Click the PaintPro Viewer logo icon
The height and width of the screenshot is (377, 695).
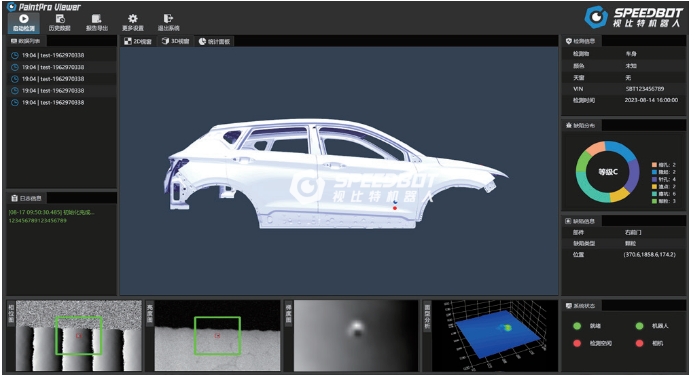(x=12, y=7)
